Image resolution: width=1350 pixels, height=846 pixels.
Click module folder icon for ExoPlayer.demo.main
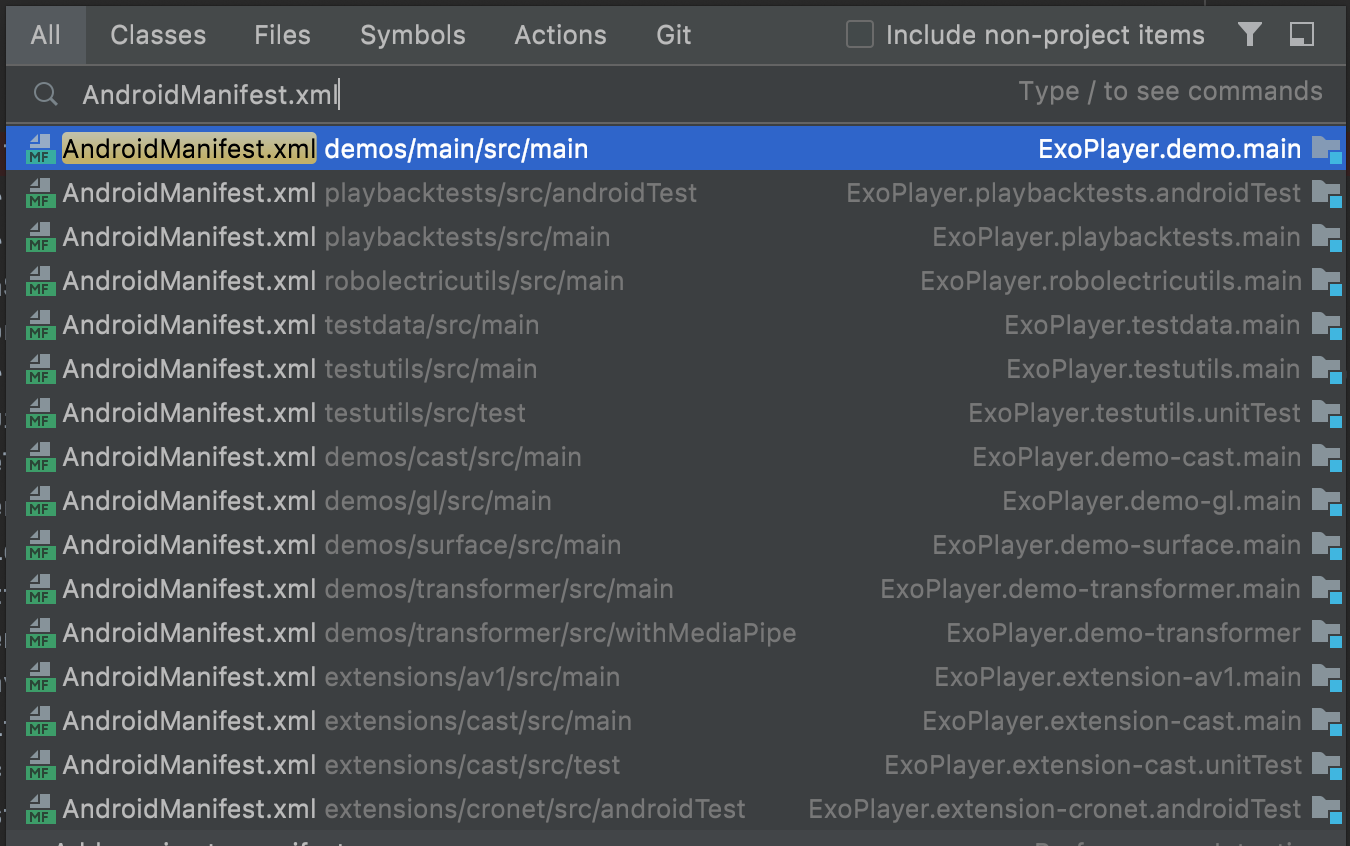click(x=1326, y=150)
